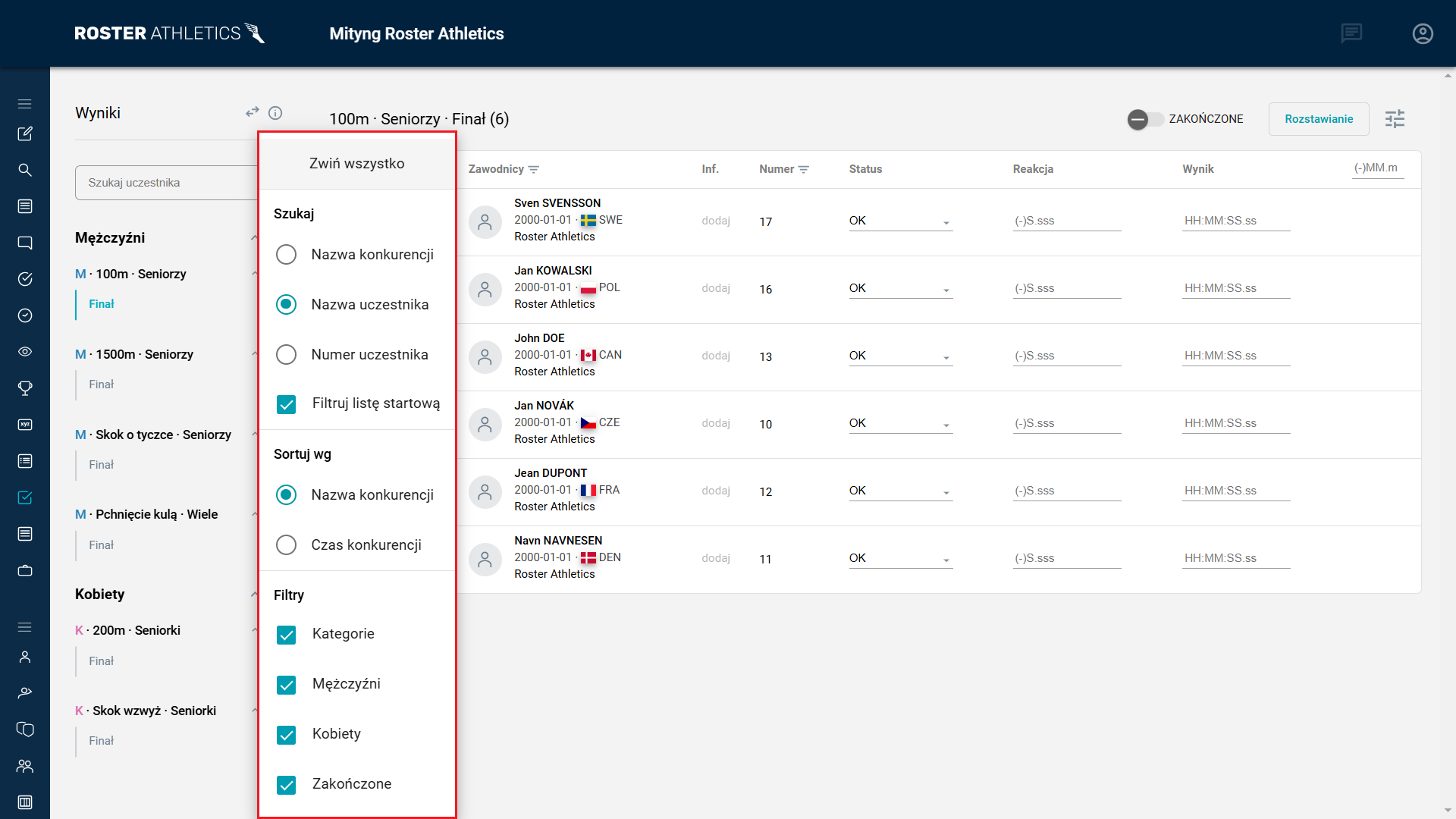Viewport: 1456px width, 819px height.
Task: Open Finał under 1500m Seniorzy
Action: click(x=101, y=384)
